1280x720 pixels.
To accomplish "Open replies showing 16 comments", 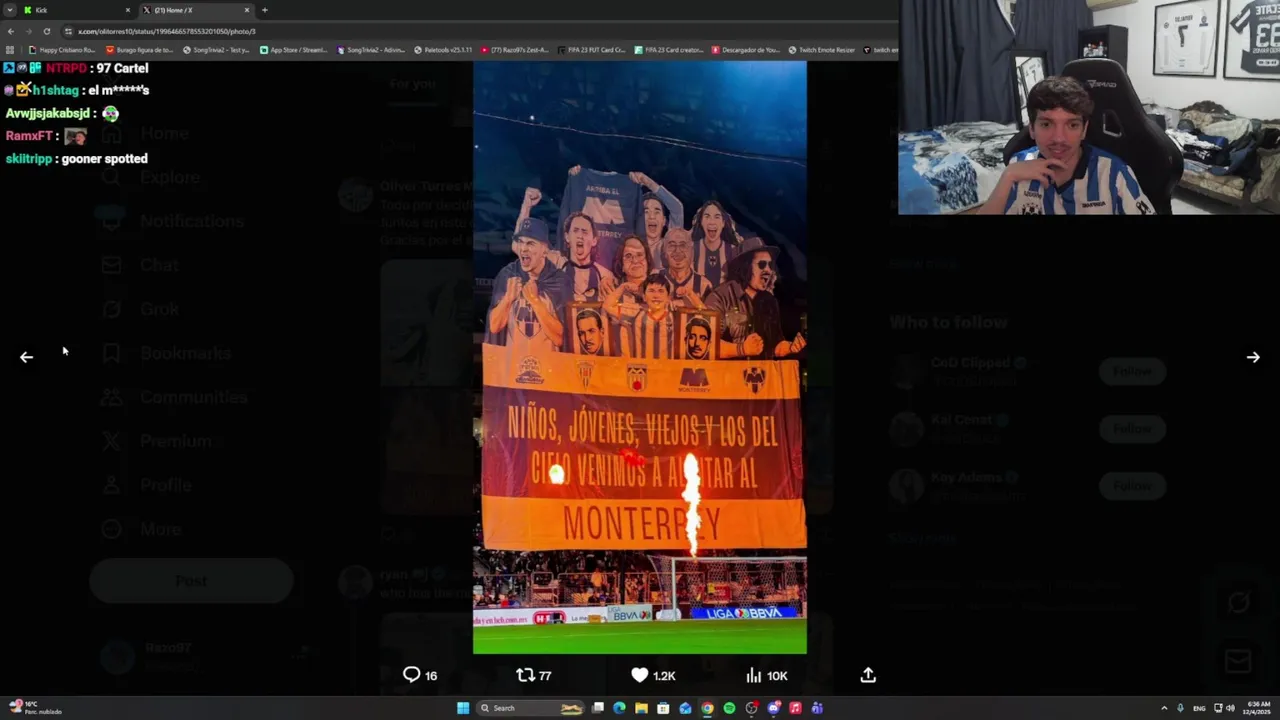I will click(x=420, y=675).
